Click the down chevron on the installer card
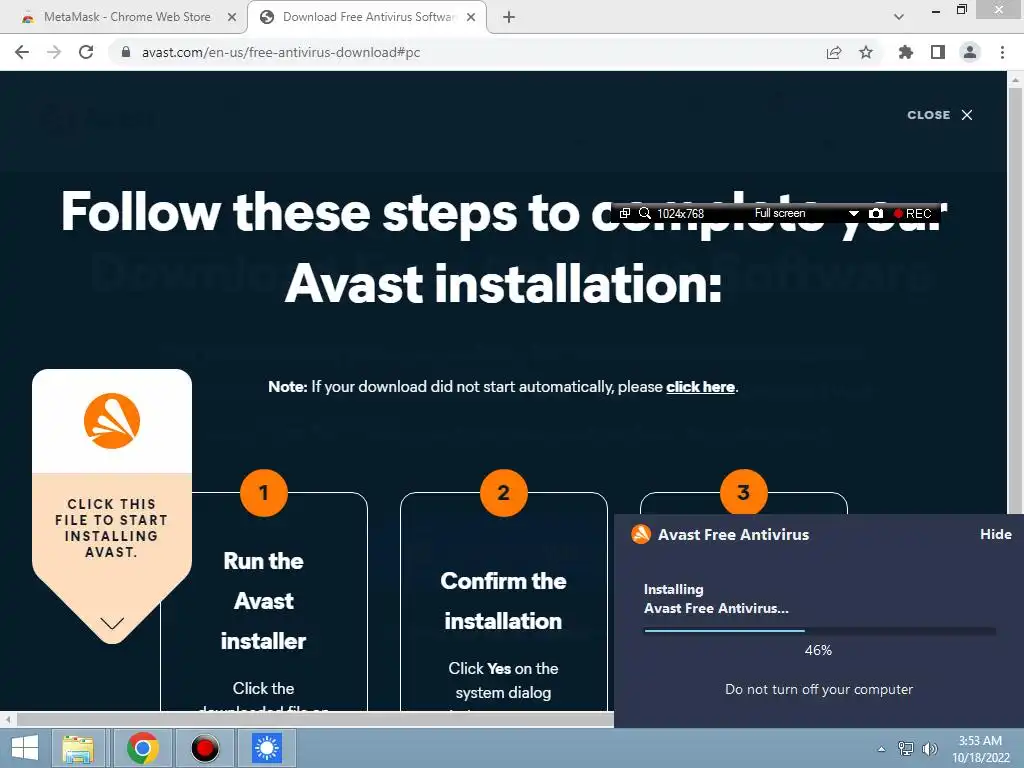Screen dimensions: 1024x768 [x=112, y=623]
